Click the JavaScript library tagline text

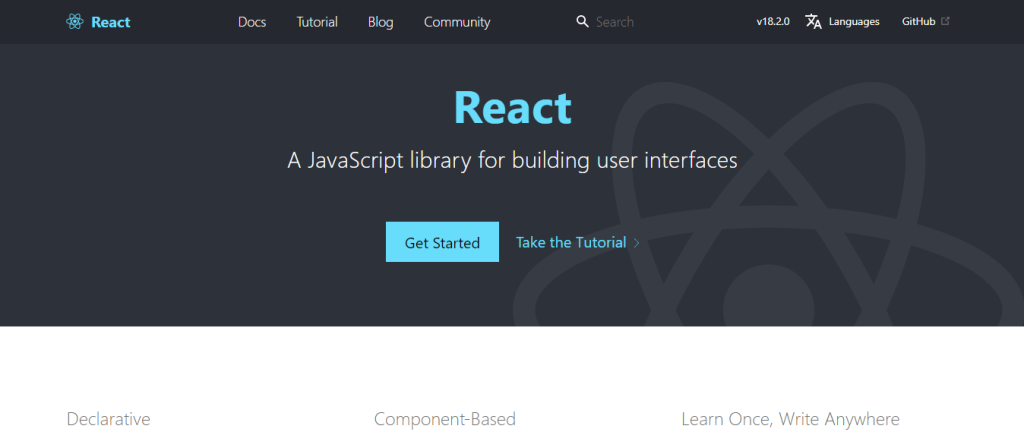(x=513, y=161)
